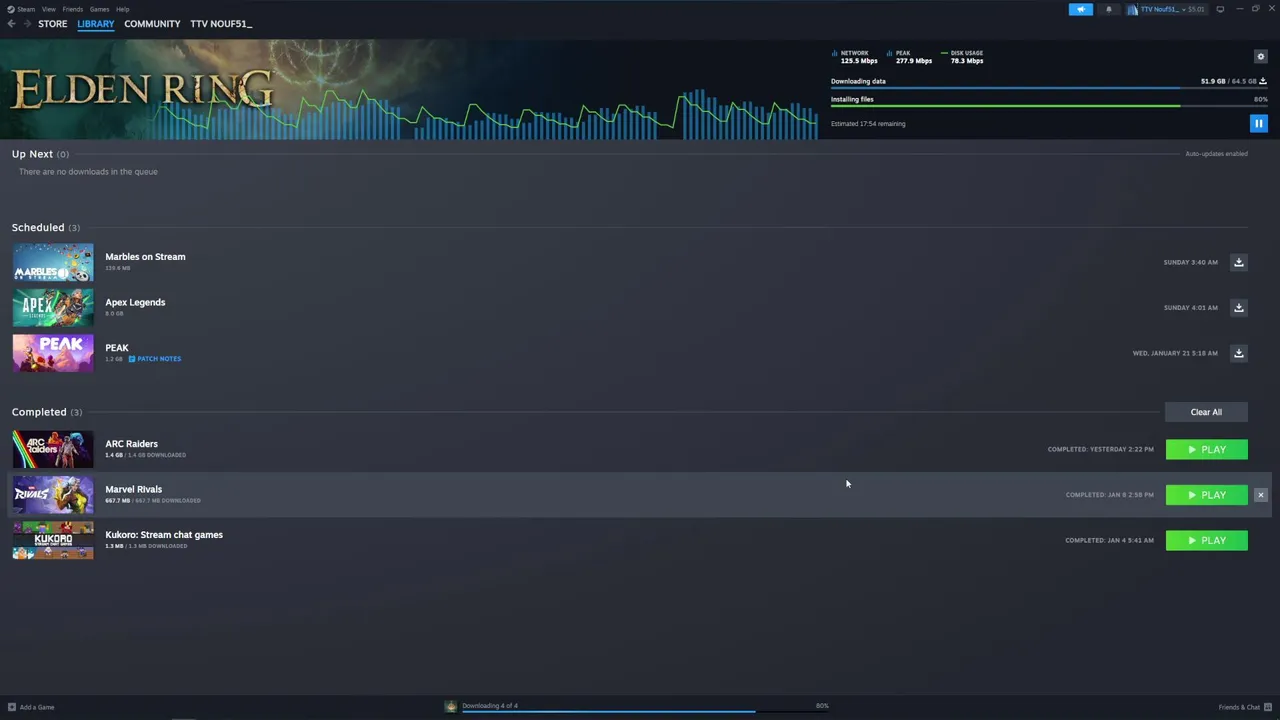Go back with the left arrow
Screen dimensions: 1280x720
[11, 24]
